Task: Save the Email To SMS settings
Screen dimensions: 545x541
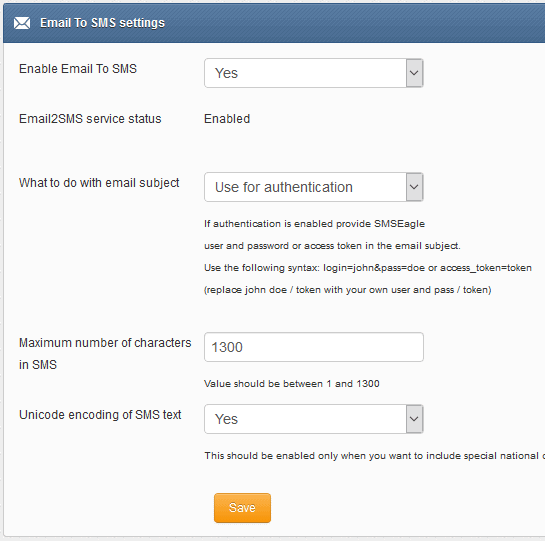Action: (x=242, y=508)
